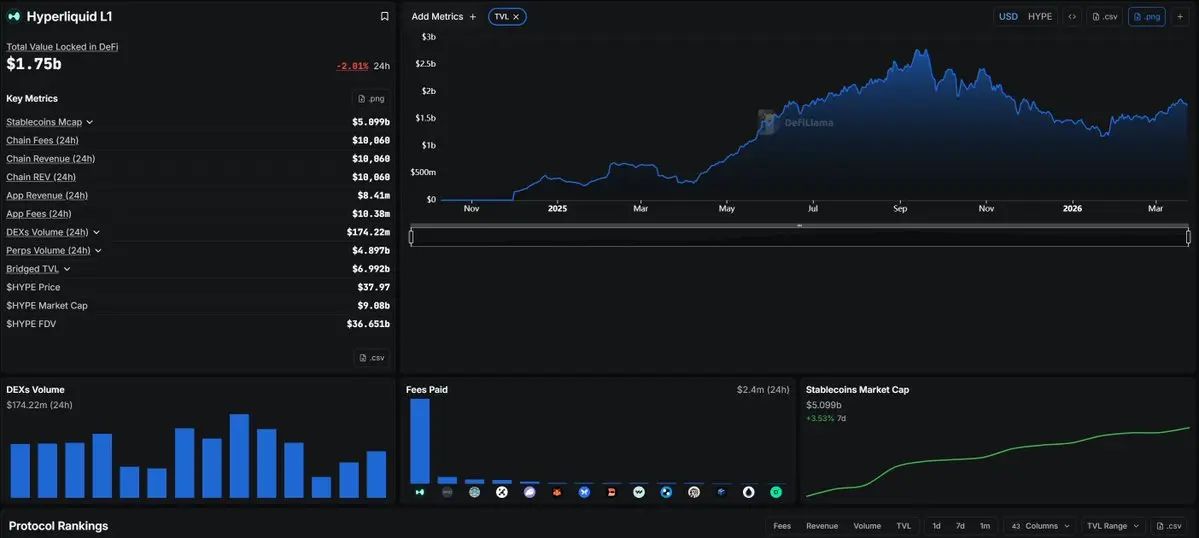This screenshot has height=538, width=1199.
Task: Switch chart denomination to USD
Action: (x=1009, y=16)
